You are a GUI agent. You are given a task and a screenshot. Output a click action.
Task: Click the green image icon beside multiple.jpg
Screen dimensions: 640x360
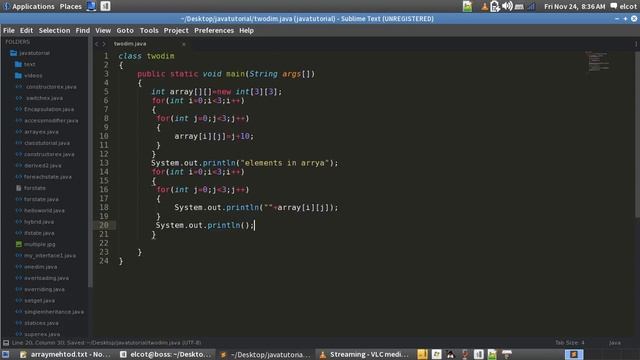click(19, 244)
